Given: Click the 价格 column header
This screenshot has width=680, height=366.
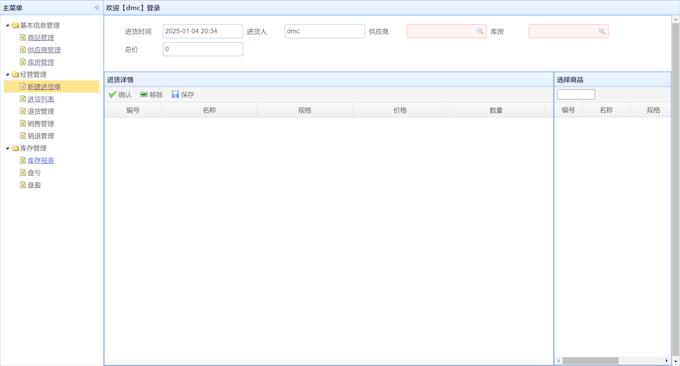Looking at the screenshot, I should coord(400,111).
